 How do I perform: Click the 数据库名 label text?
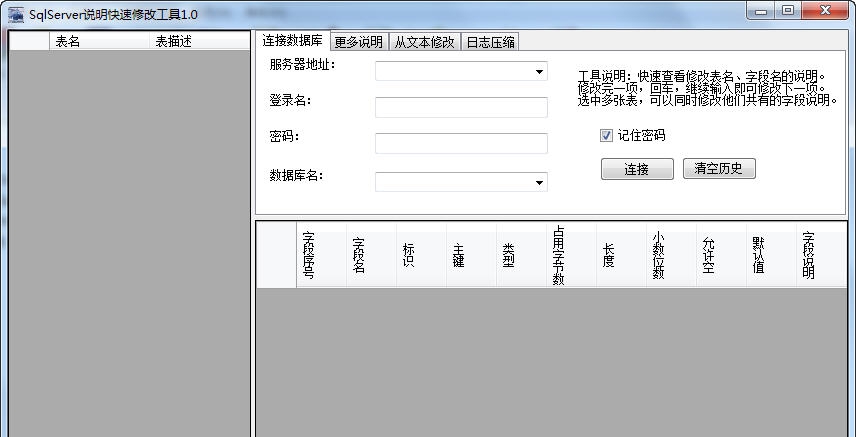click(296, 175)
